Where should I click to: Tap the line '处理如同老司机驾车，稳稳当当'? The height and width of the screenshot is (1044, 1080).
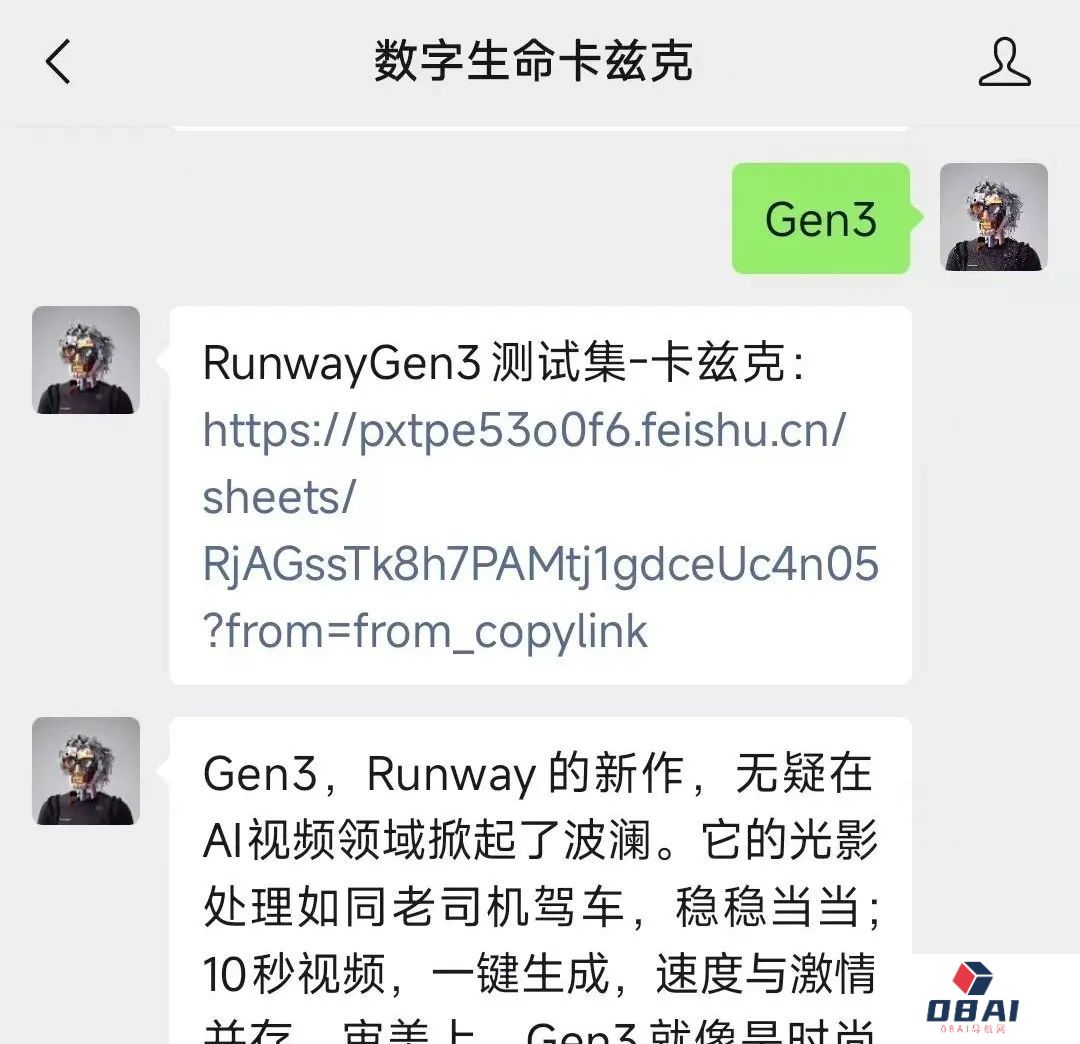541,906
